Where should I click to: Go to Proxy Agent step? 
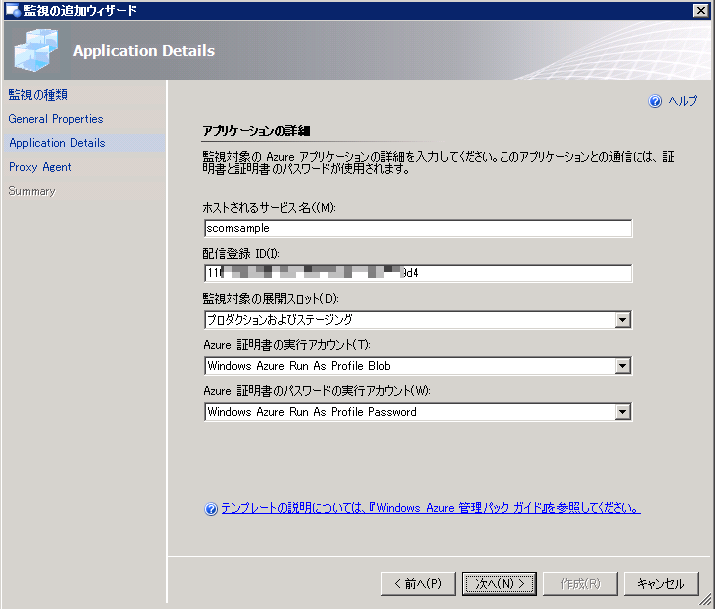pyautogui.click(x=40, y=167)
